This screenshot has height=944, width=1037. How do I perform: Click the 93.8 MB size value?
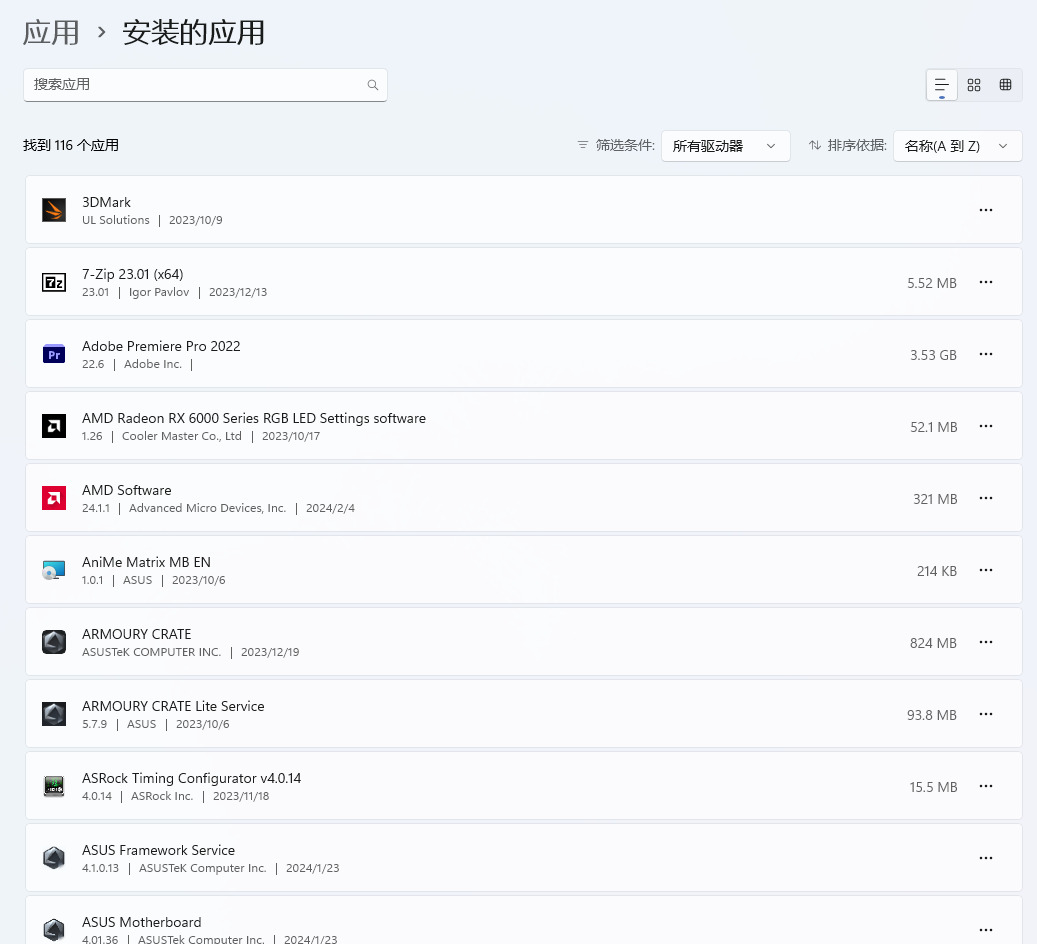(x=932, y=715)
